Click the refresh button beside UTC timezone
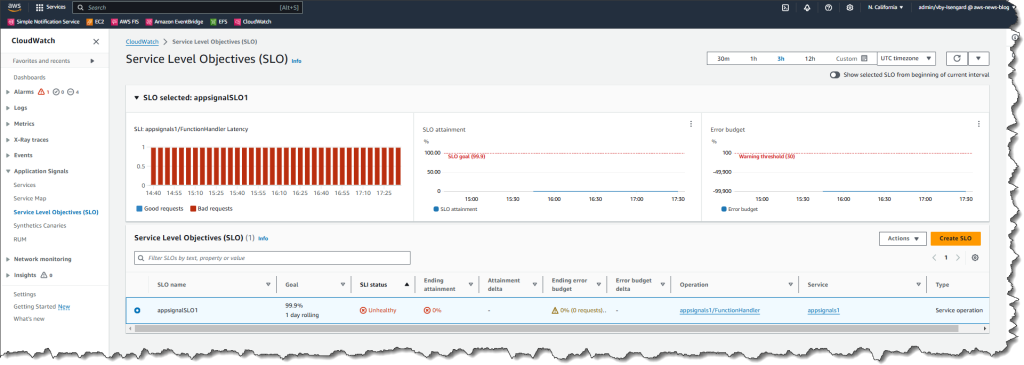The image size is (1024, 365). coord(957,58)
